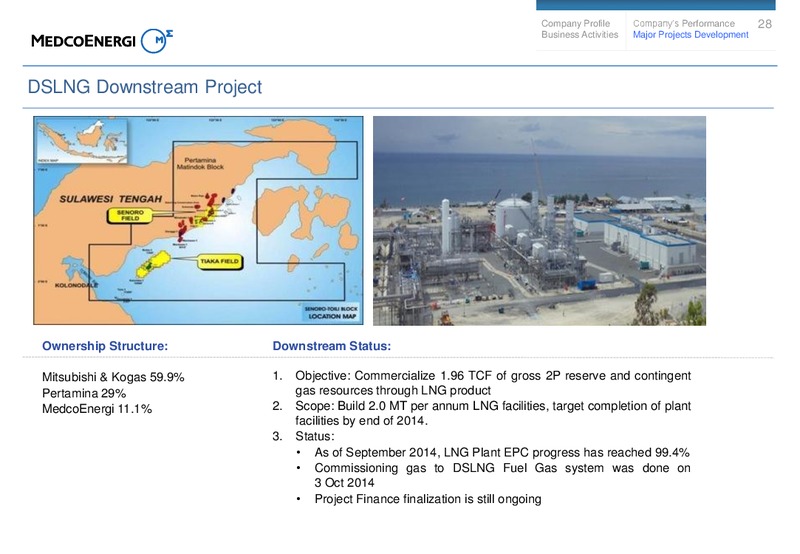The width and height of the screenshot is (800, 554).
Task: Click the bullet about Project Finance finalization
Action: (419, 499)
